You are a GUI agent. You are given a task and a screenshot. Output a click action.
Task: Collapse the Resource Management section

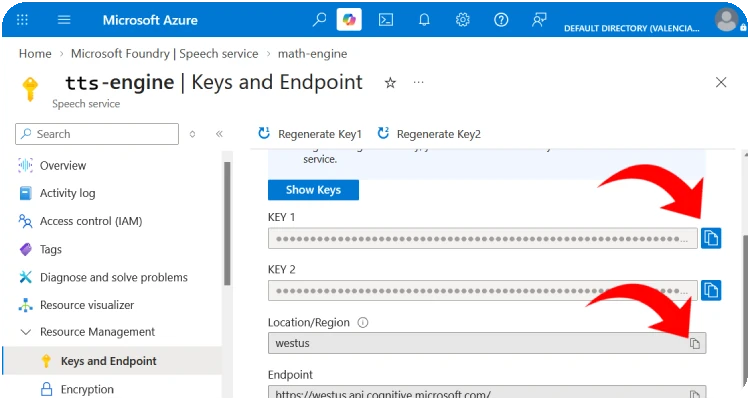click(x=26, y=332)
